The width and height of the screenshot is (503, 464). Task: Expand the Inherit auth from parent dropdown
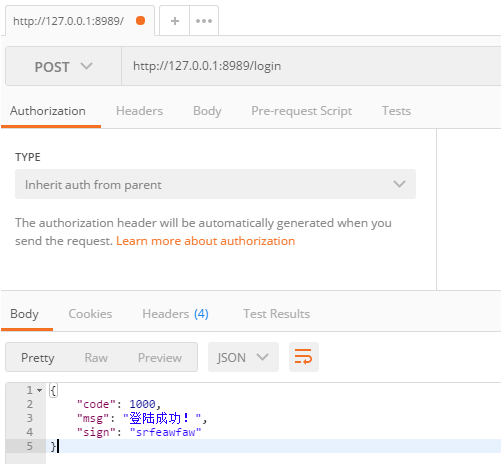coord(215,184)
